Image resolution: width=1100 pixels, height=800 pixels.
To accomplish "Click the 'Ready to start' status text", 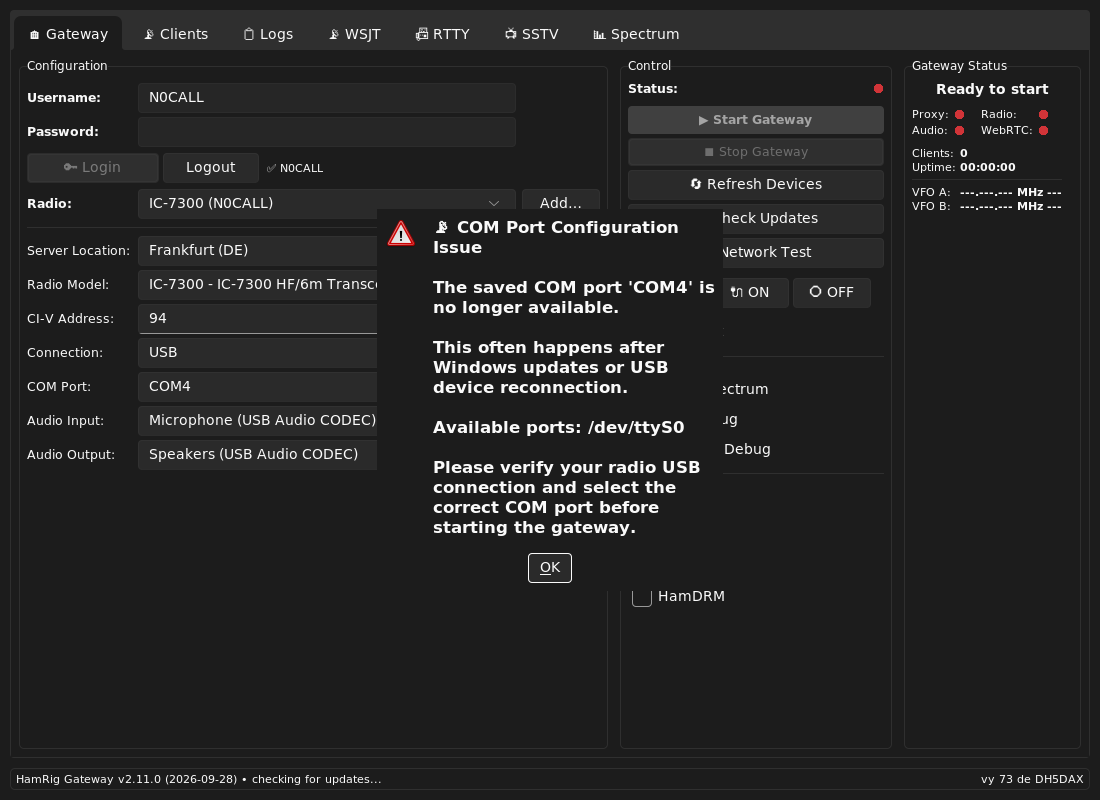I will tap(992, 89).
